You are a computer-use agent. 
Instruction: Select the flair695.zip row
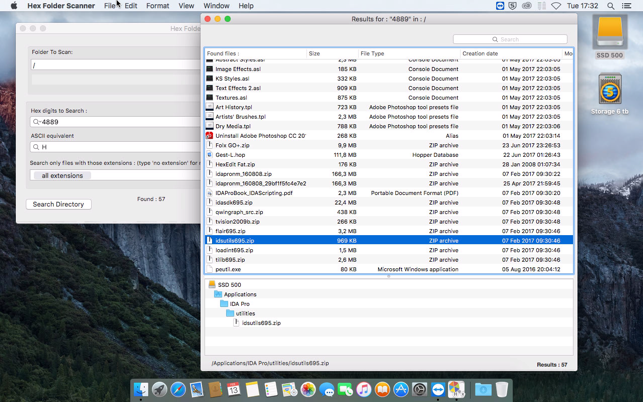tap(389, 231)
